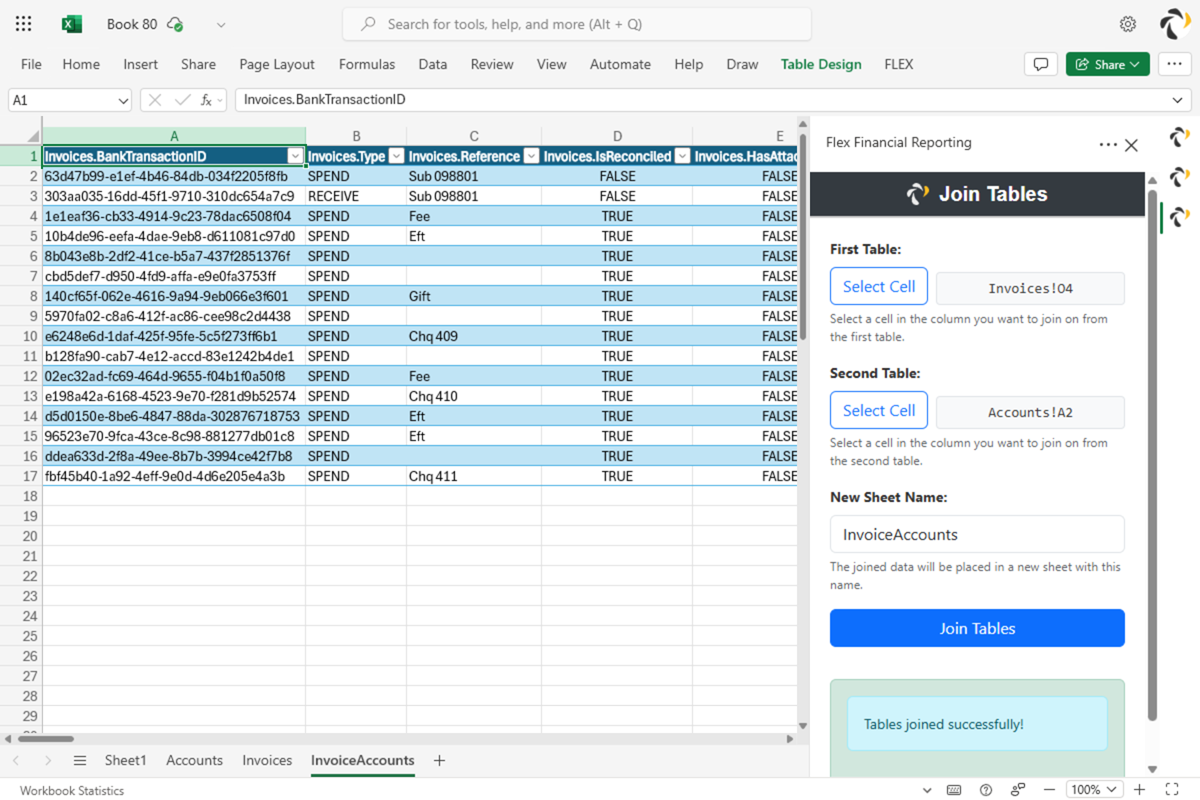
Task: Click the help question mark icon
Action: (986, 790)
